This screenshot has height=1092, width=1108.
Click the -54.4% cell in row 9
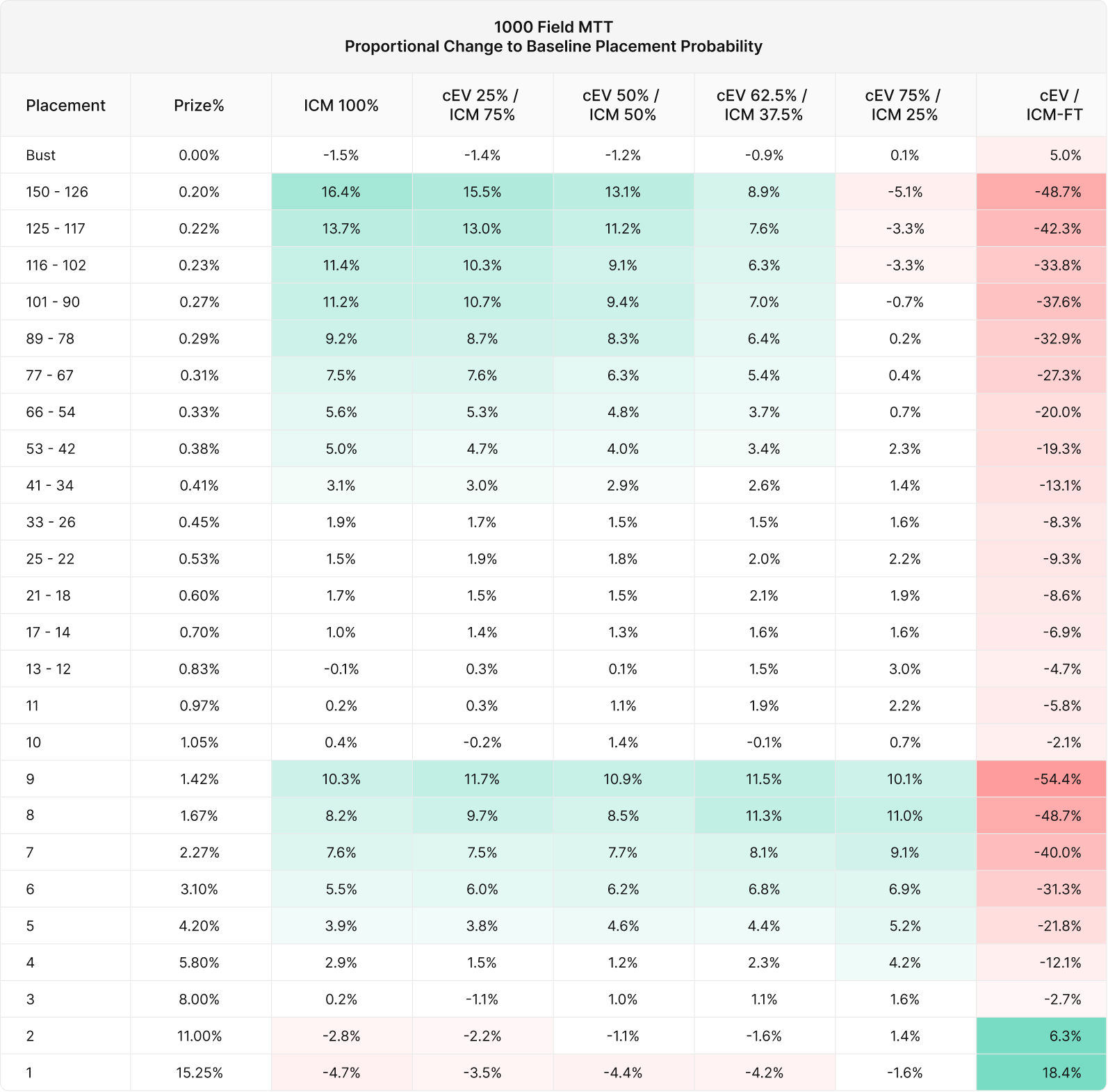tap(1041, 779)
